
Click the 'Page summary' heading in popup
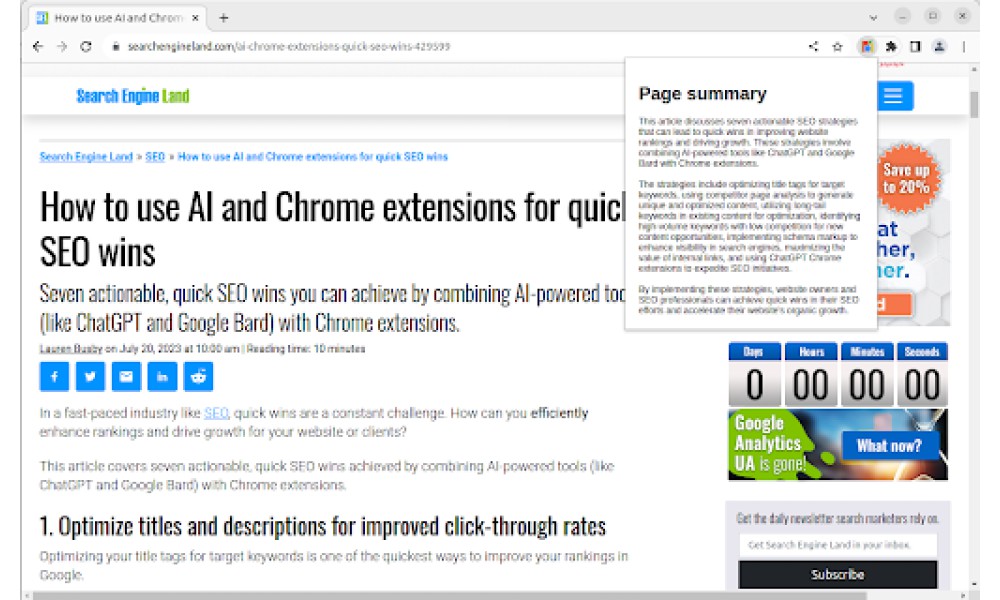[x=703, y=94]
